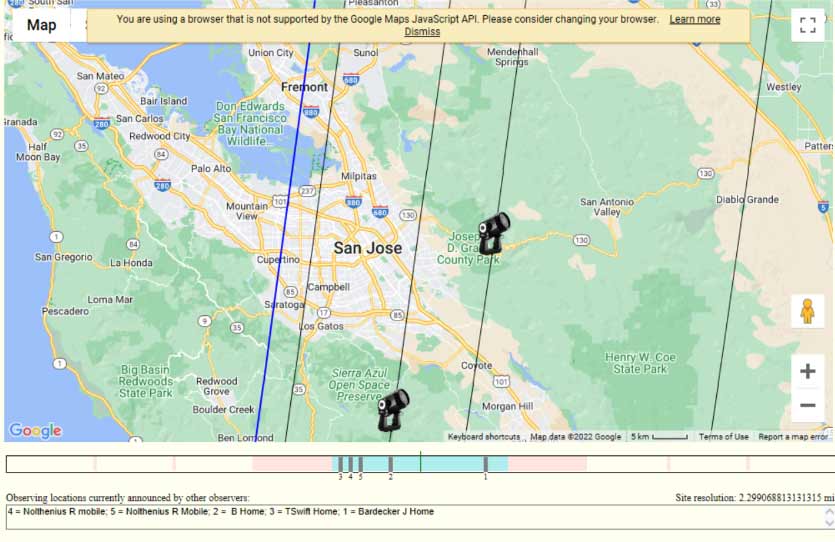Screen dimensions: 835x542
Task: Click the green centerline mark on path bar
Action: click(x=420, y=462)
